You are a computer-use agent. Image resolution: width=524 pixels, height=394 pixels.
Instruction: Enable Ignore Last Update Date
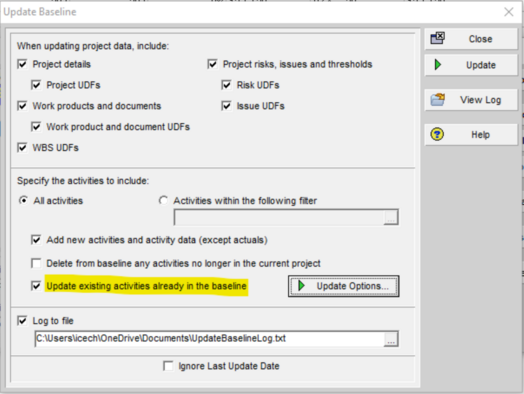(168, 366)
